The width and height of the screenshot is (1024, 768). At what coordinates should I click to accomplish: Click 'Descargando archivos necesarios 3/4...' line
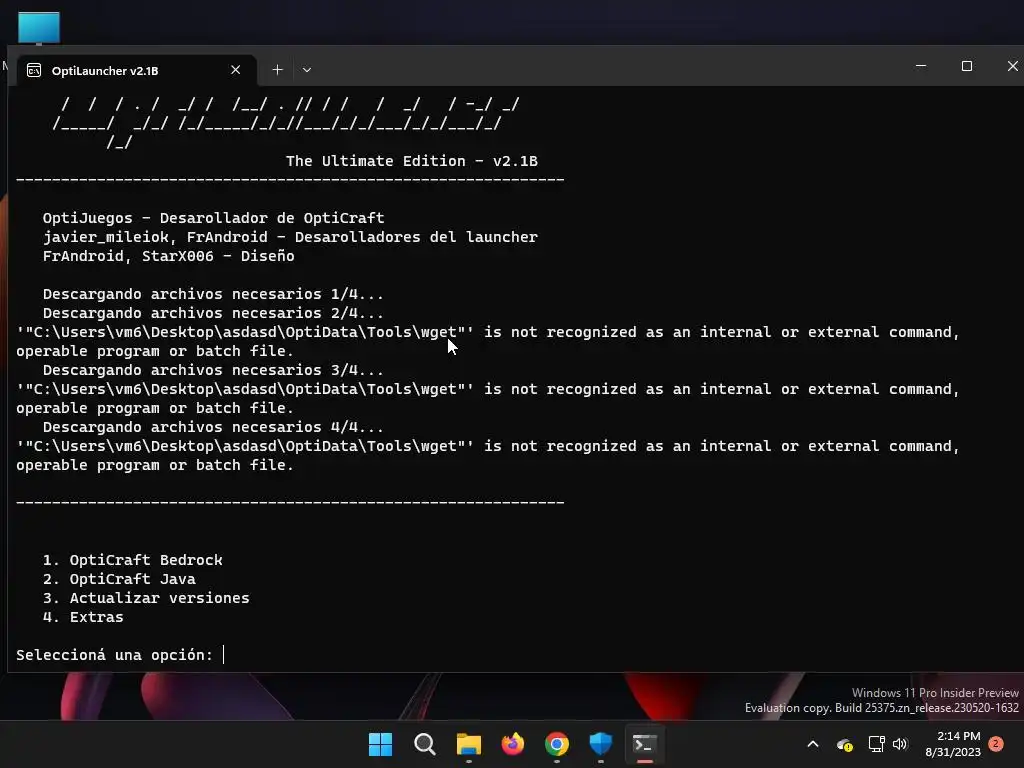pos(213,370)
